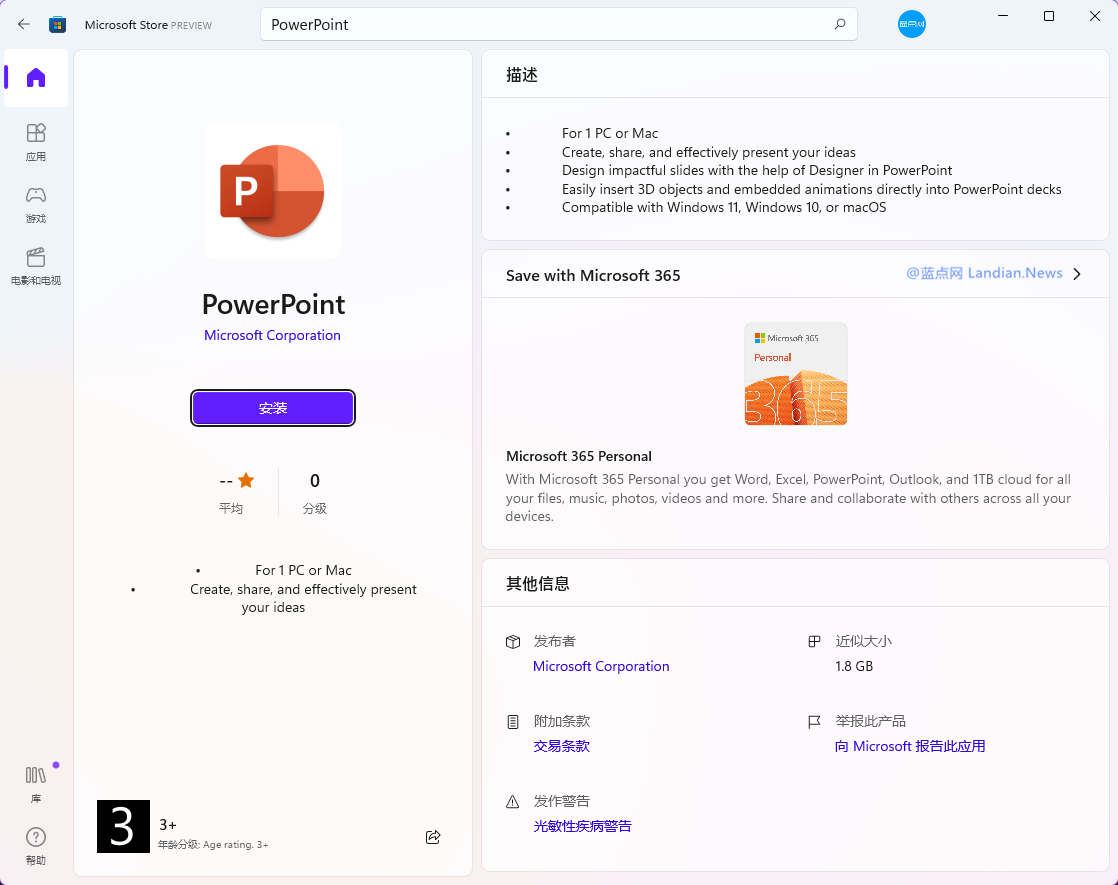
Task: Go to the 应用 (Apps) section
Action: coord(36,141)
